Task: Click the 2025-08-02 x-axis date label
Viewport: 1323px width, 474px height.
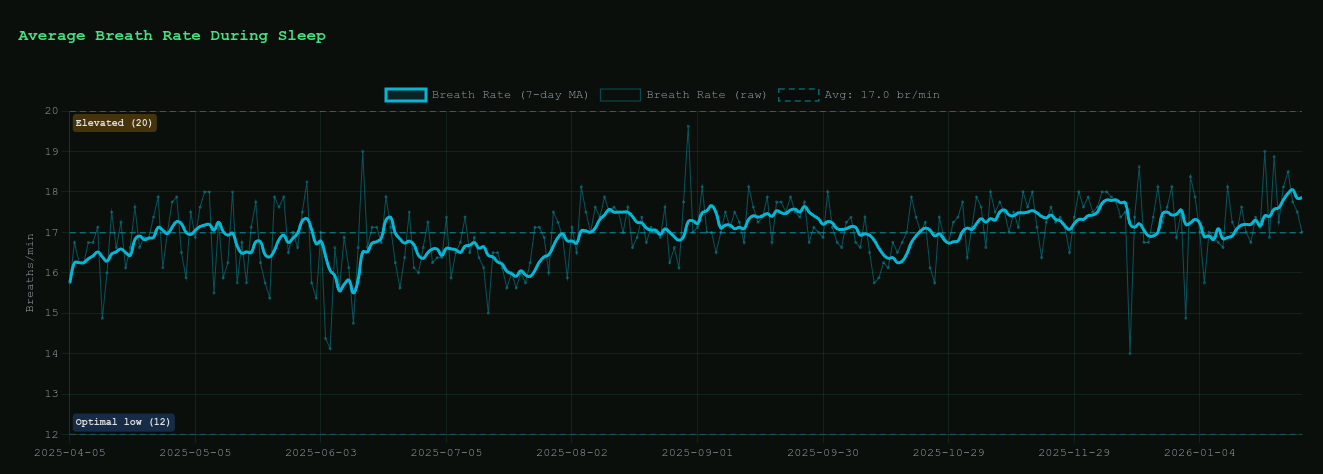Action: click(x=571, y=452)
